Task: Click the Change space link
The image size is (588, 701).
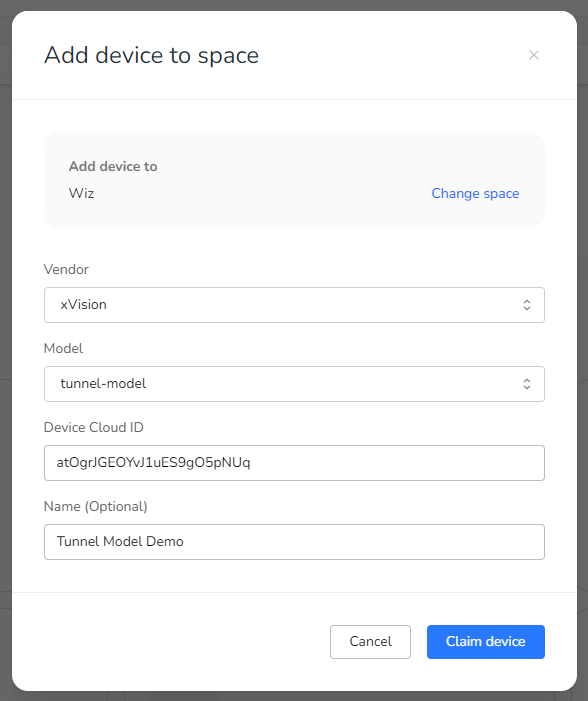Action: (x=475, y=194)
